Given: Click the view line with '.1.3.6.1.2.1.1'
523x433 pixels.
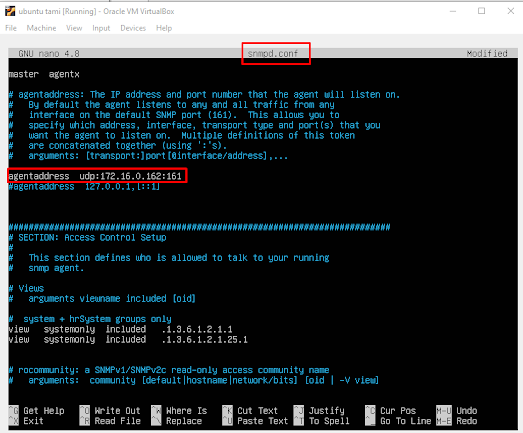Looking at the screenshot, I should point(120,329).
